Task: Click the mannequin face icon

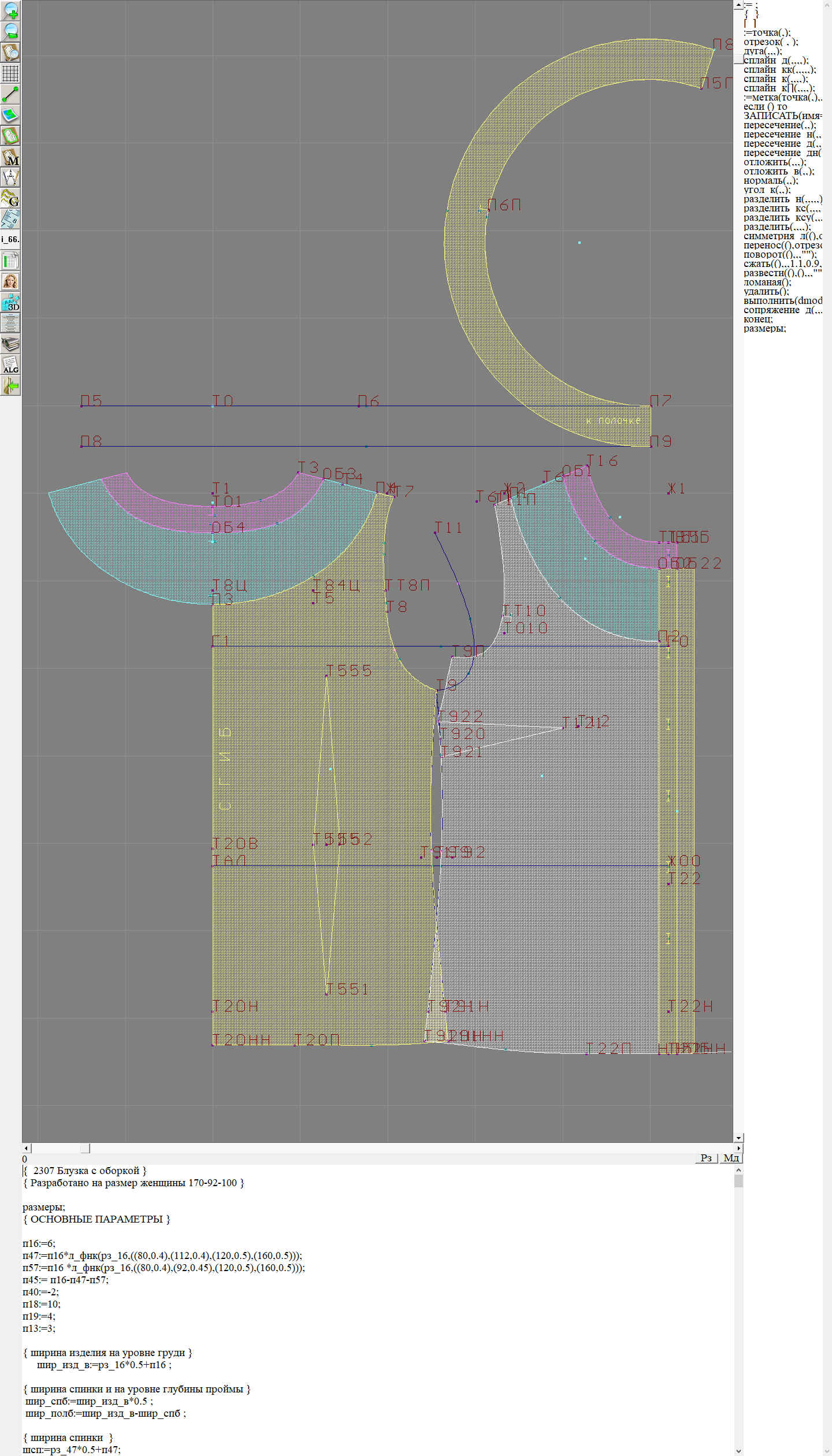Action: [x=10, y=281]
